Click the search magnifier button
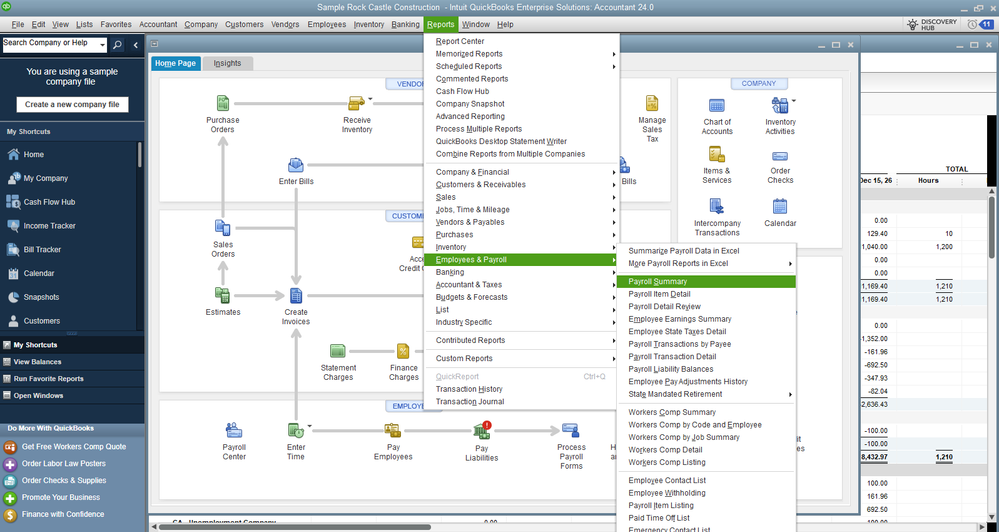 click(x=117, y=45)
